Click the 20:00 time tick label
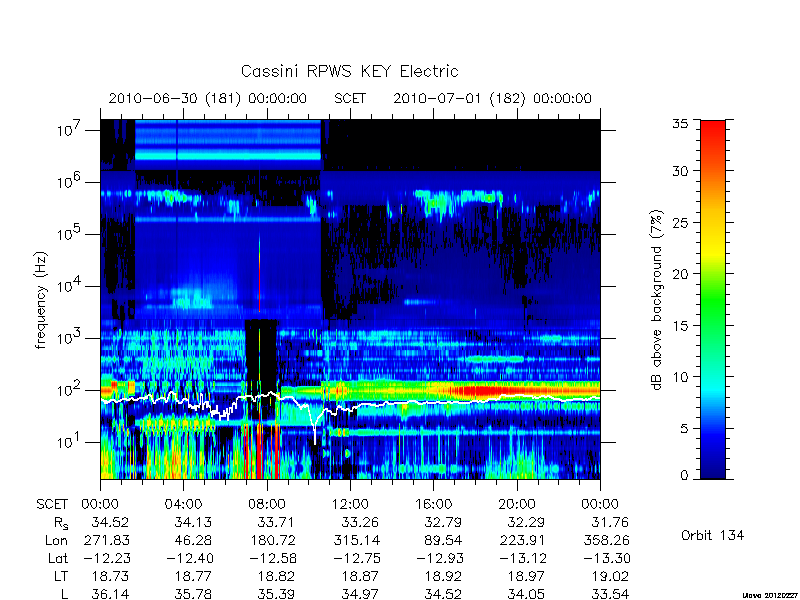 click(x=517, y=505)
